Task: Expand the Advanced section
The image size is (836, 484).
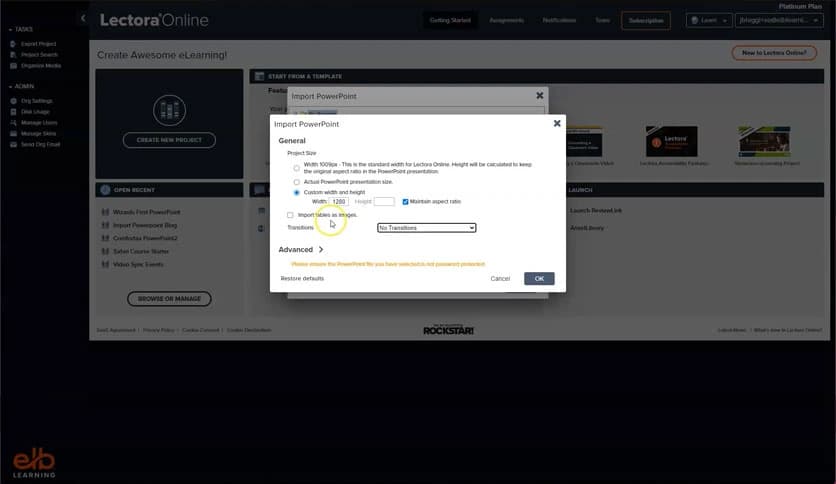Action: click(x=301, y=249)
